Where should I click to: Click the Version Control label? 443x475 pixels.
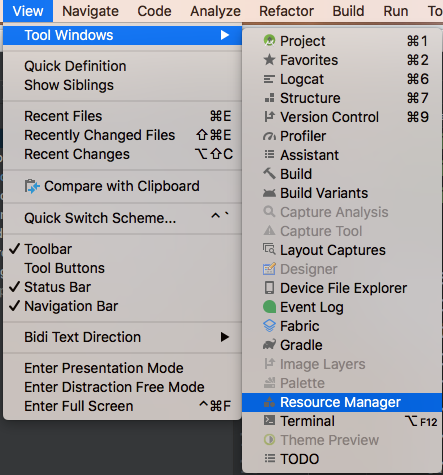pyautogui.click(x=329, y=117)
